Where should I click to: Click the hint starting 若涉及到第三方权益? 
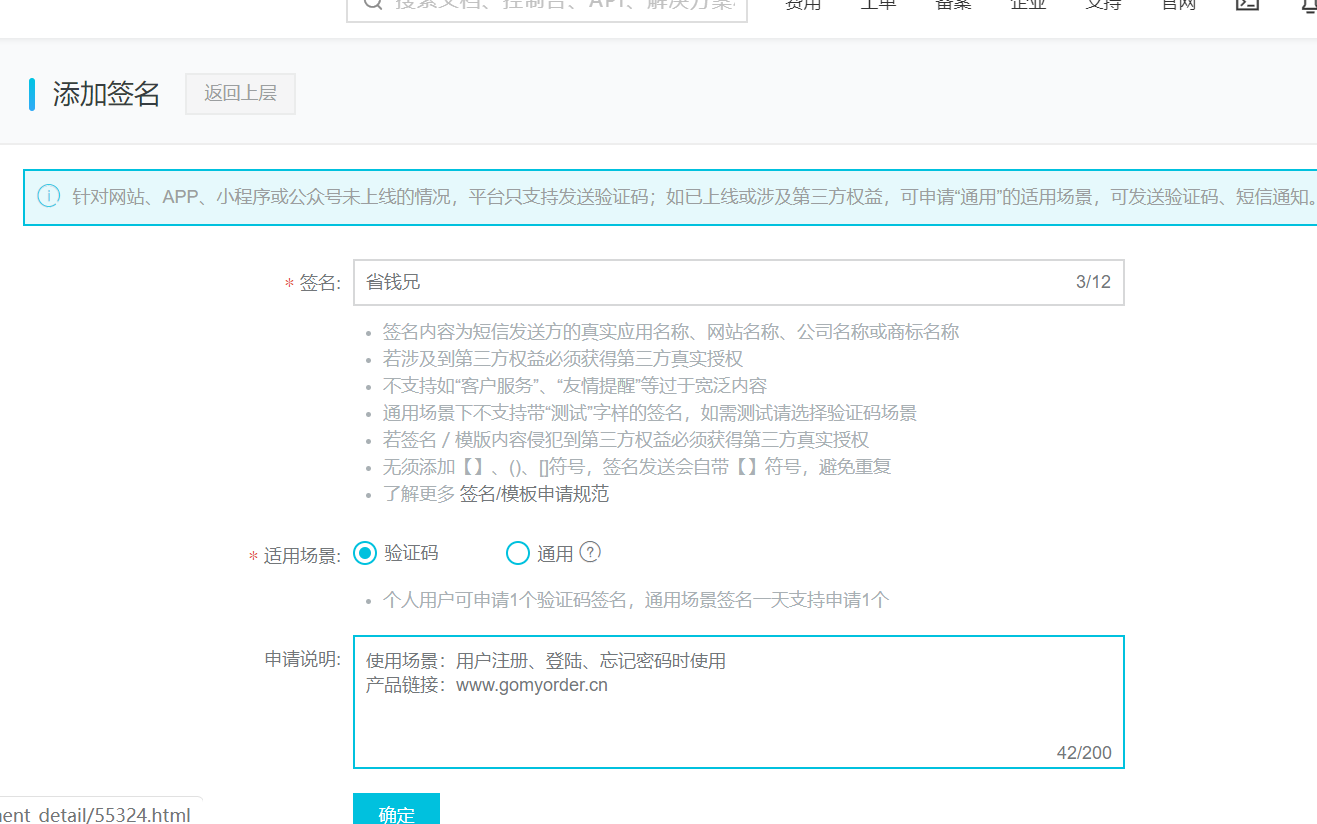click(562, 359)
